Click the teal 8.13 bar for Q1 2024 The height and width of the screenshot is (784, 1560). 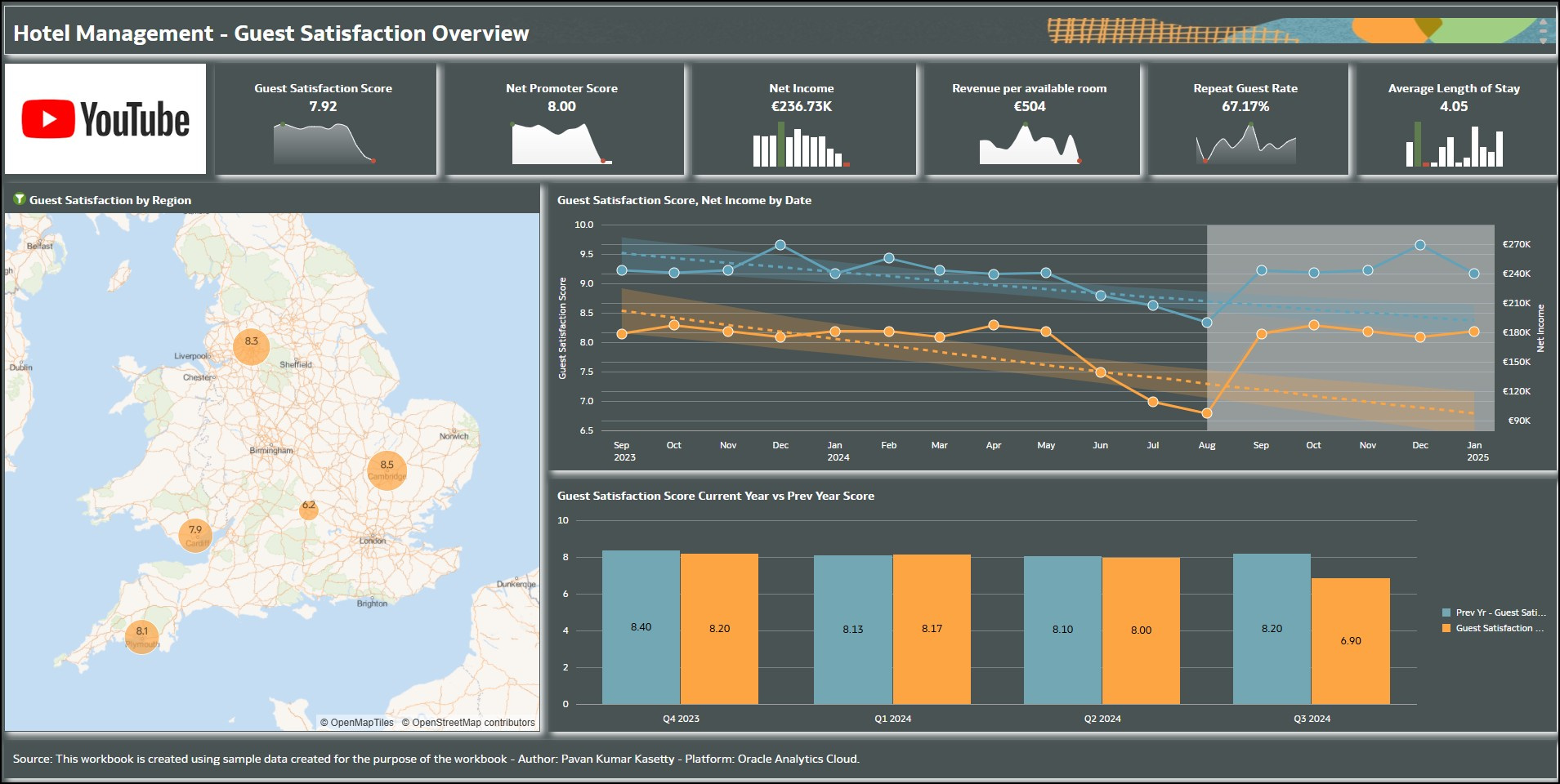pyautogui.click(x=853, y=630)
